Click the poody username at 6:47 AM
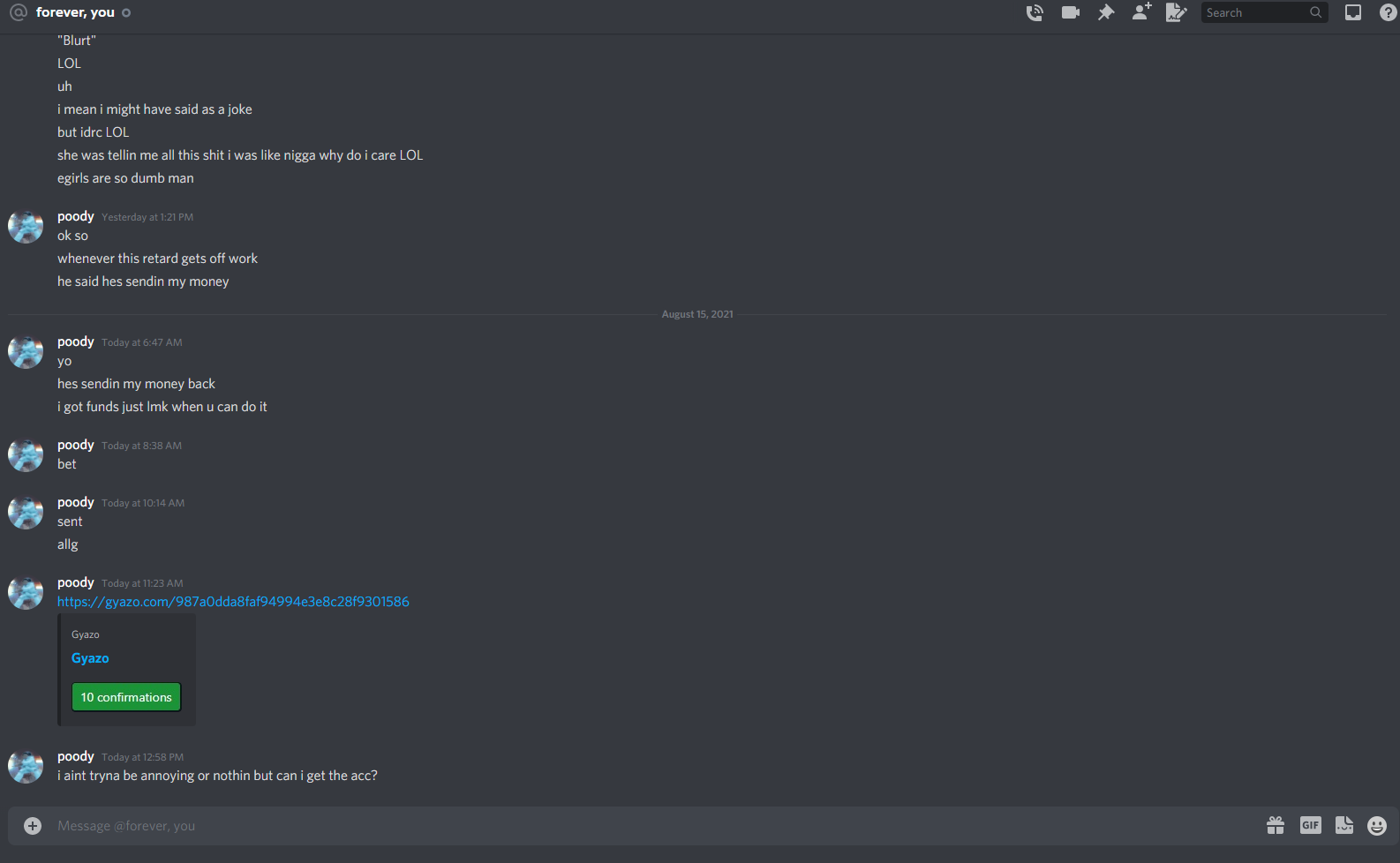Viewport: 1400px width, 863px height. pos(76,341)
